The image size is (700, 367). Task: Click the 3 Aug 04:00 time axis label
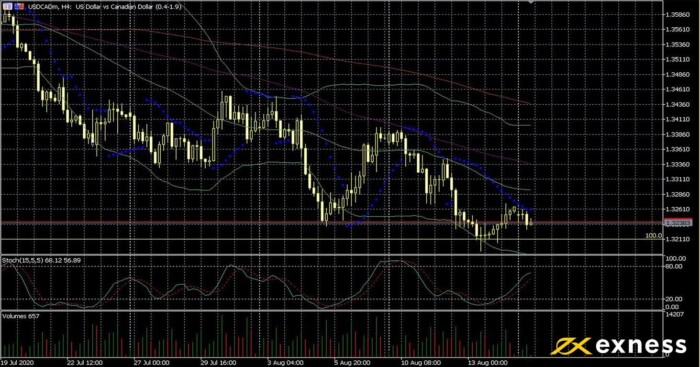[x=285, y=363]
